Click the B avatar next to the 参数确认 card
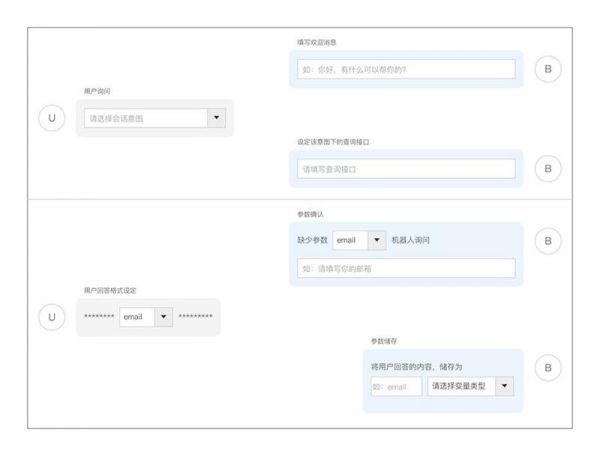 [547, 240]
